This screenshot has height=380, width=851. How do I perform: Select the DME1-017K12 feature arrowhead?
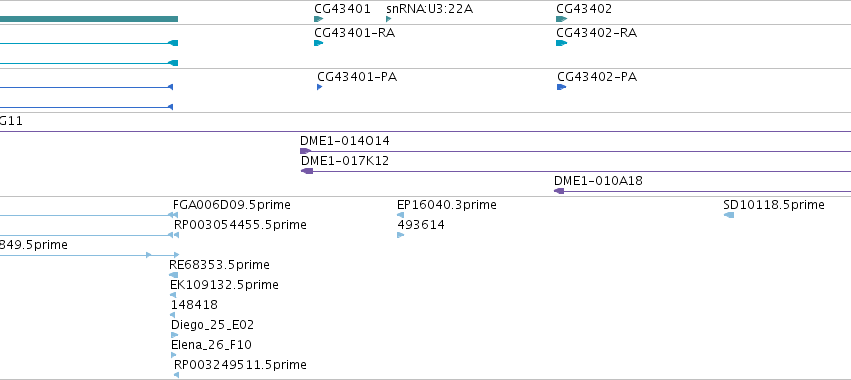point(307,171)
